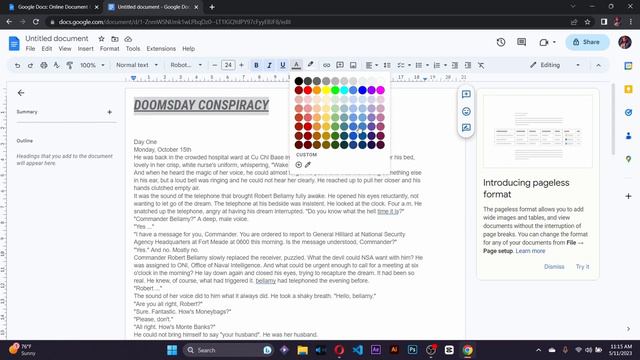
Task: Click the Move to folder icon
Action: click(x=115, y=39)
